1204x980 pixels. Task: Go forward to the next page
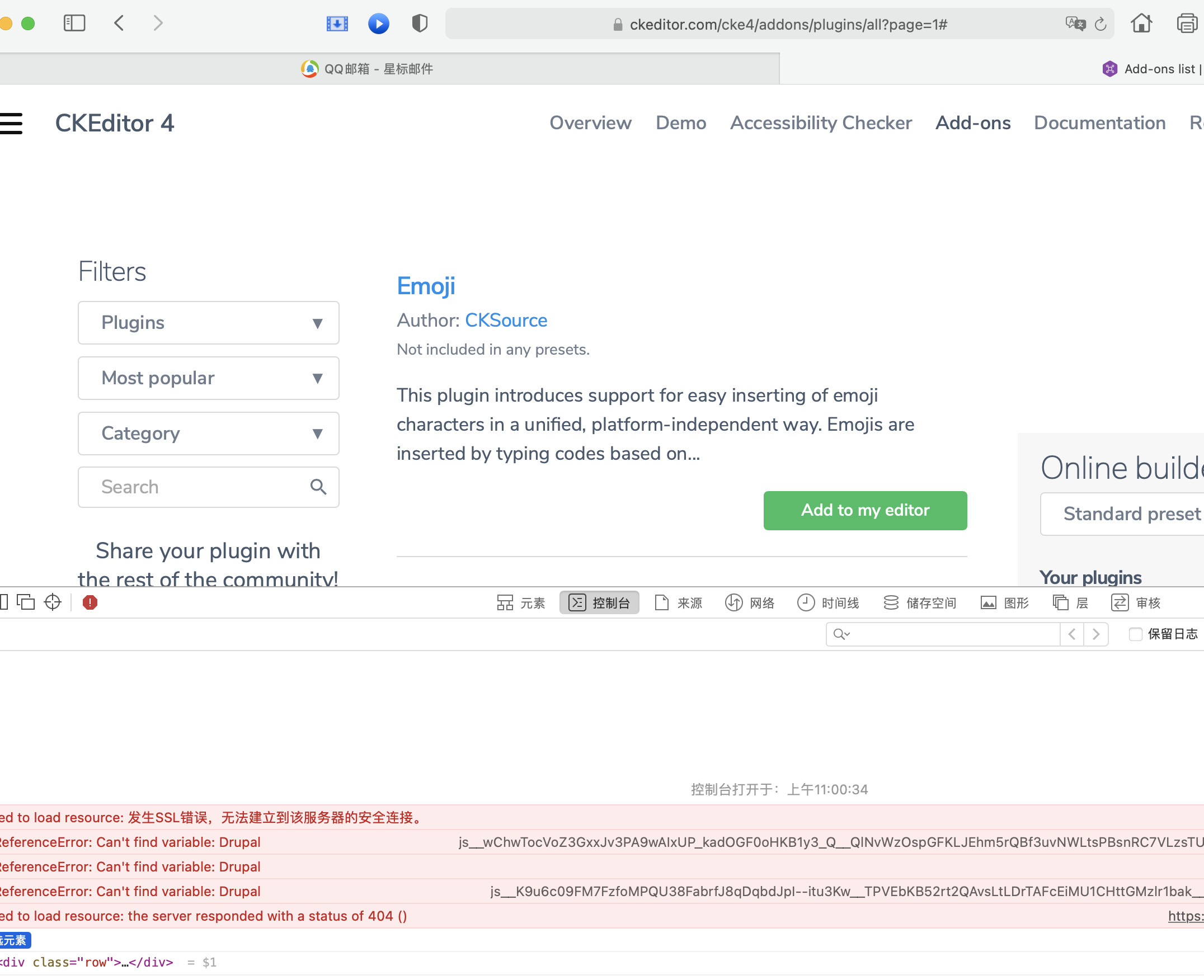(158, 23)
